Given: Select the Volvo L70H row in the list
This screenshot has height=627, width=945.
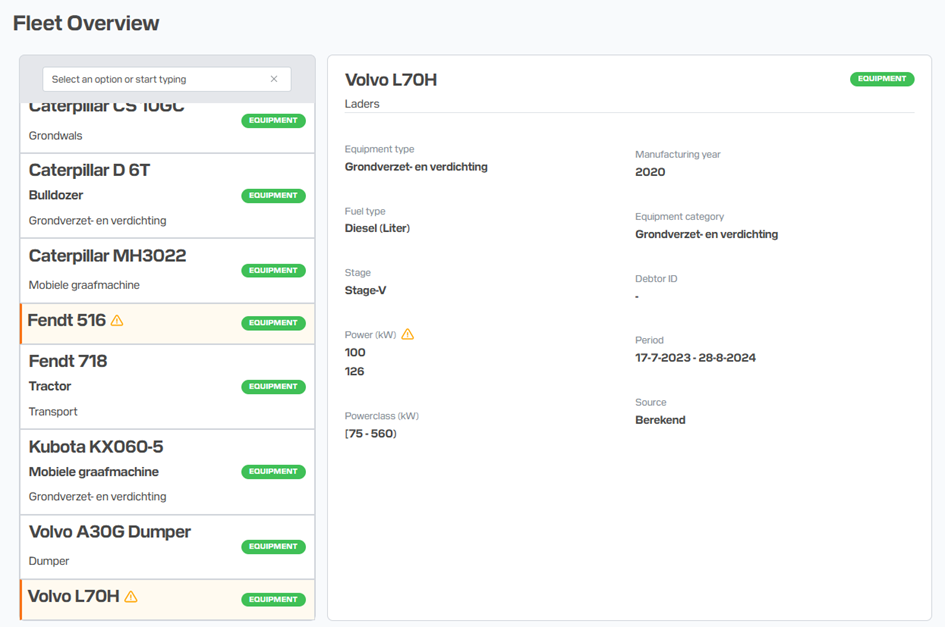Looking at the screenshot, I should tap(168, 600).
